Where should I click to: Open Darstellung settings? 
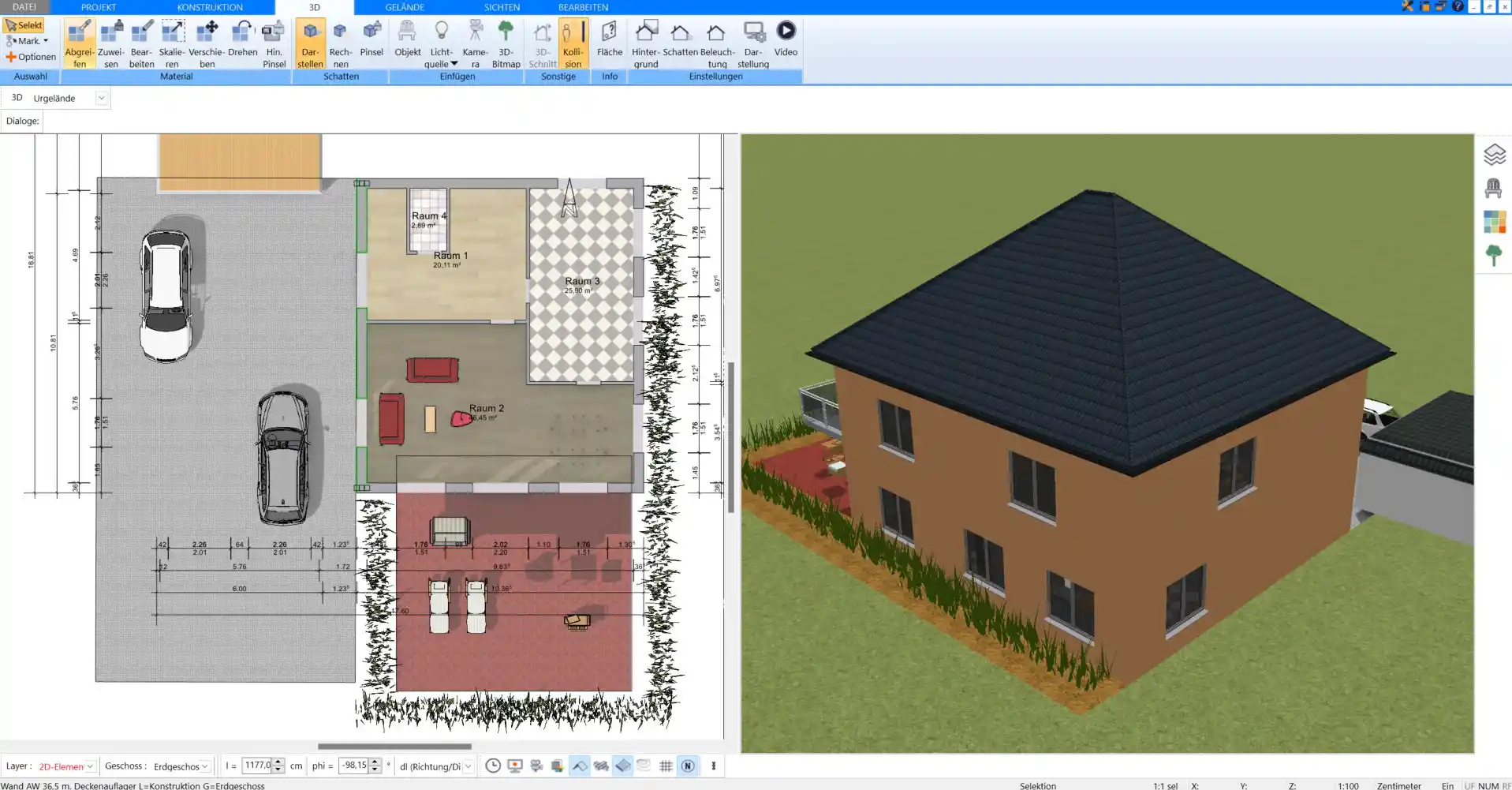click(x=753, y=43)
